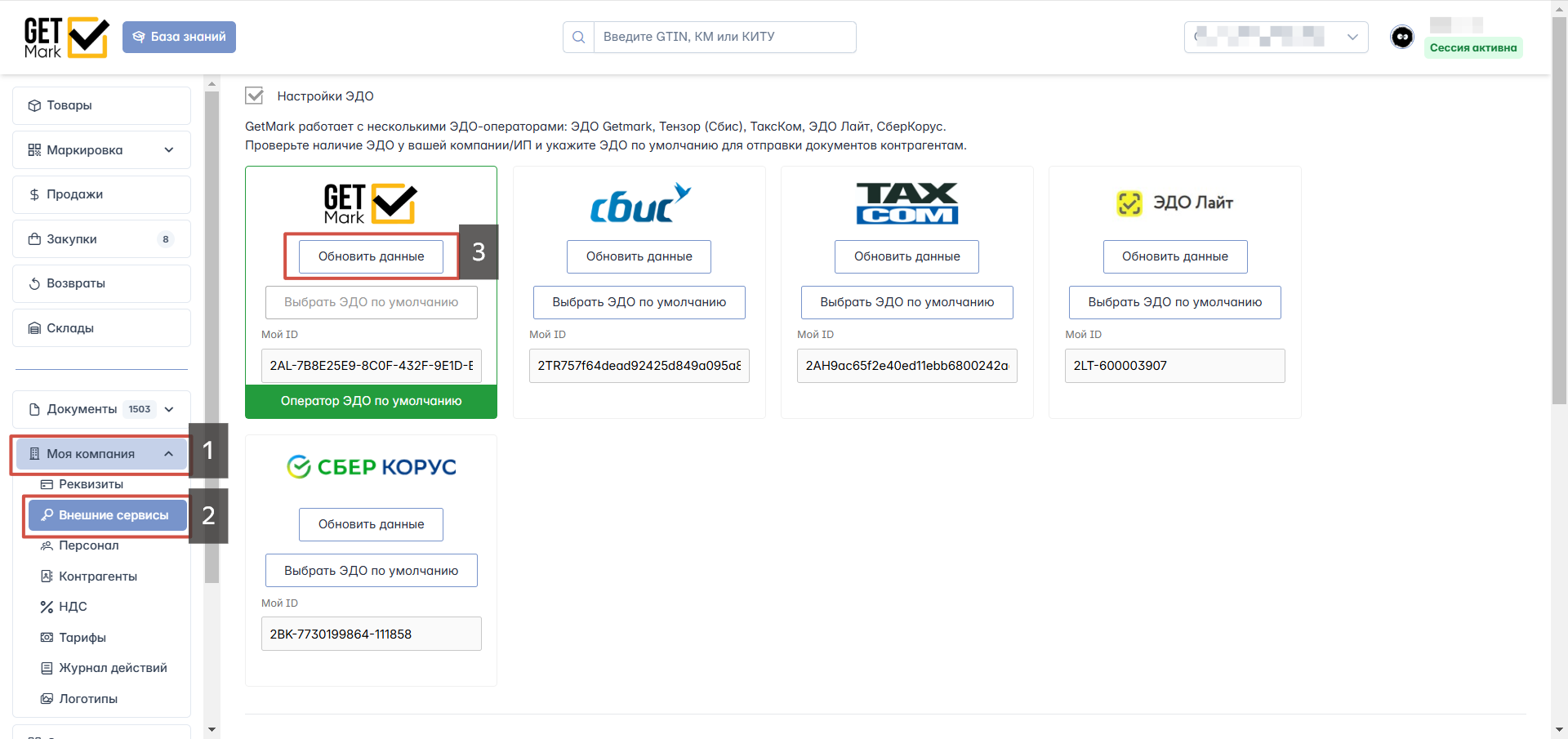Click the Журнал действий list icon

point(47,668)
